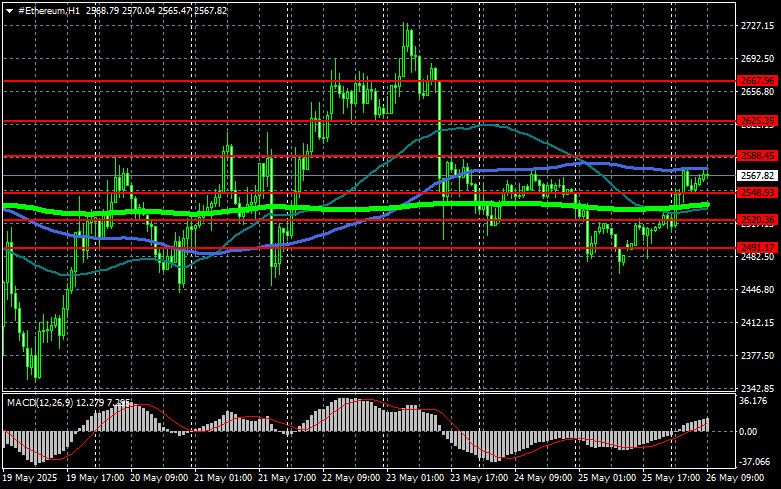Click the 21 May 01:00 time label

point(223,478)
